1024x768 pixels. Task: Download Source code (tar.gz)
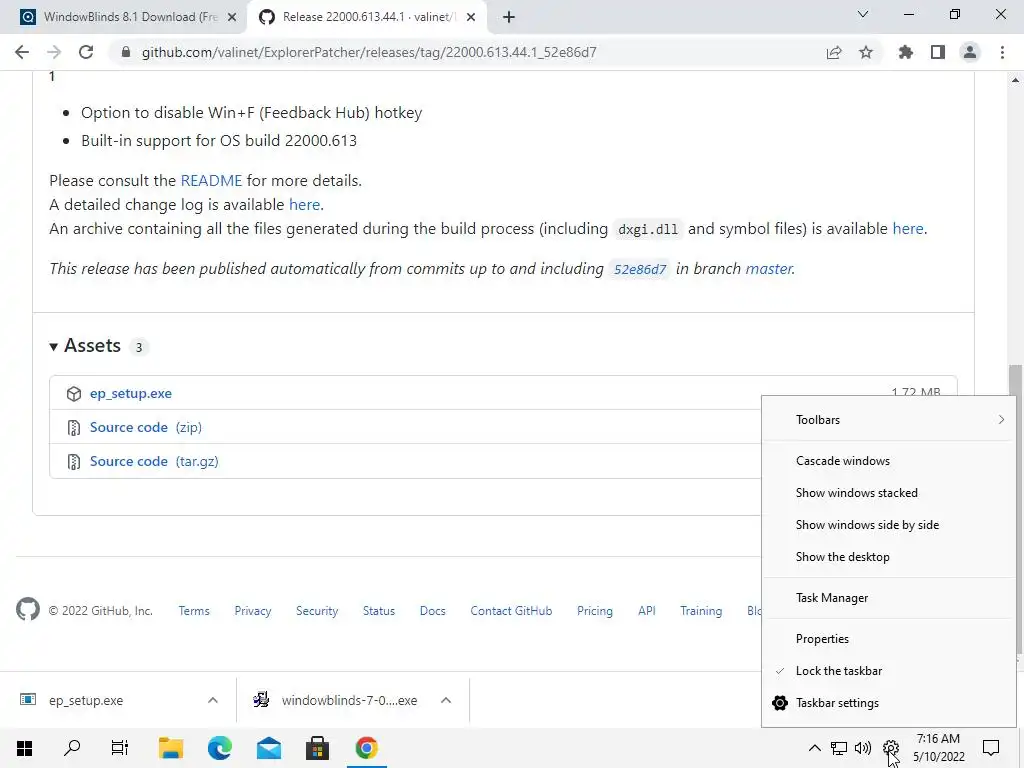[154, 462]
